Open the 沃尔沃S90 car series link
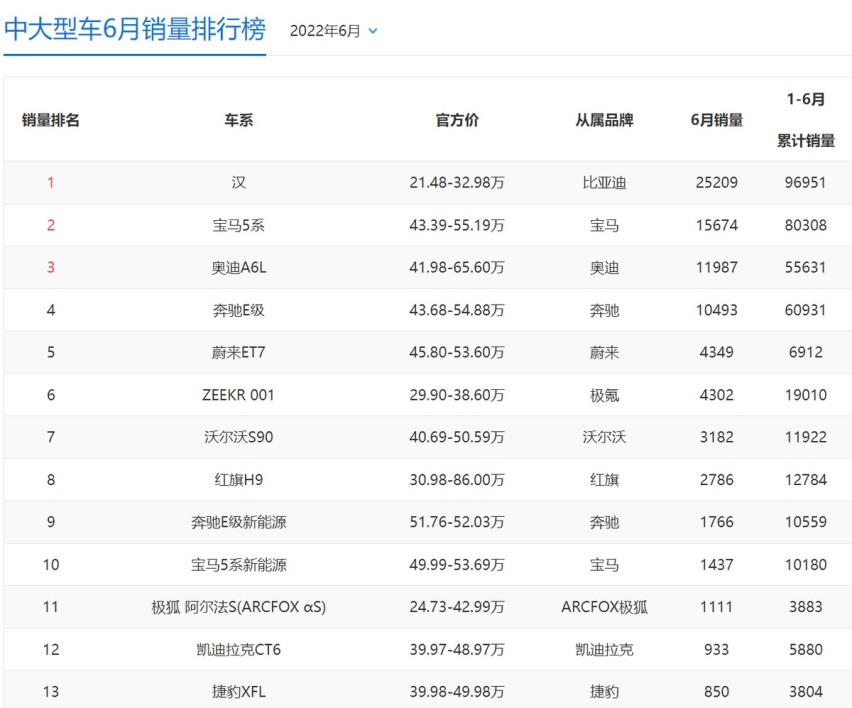Screen dimensions: 852x708 pos(239,437)
